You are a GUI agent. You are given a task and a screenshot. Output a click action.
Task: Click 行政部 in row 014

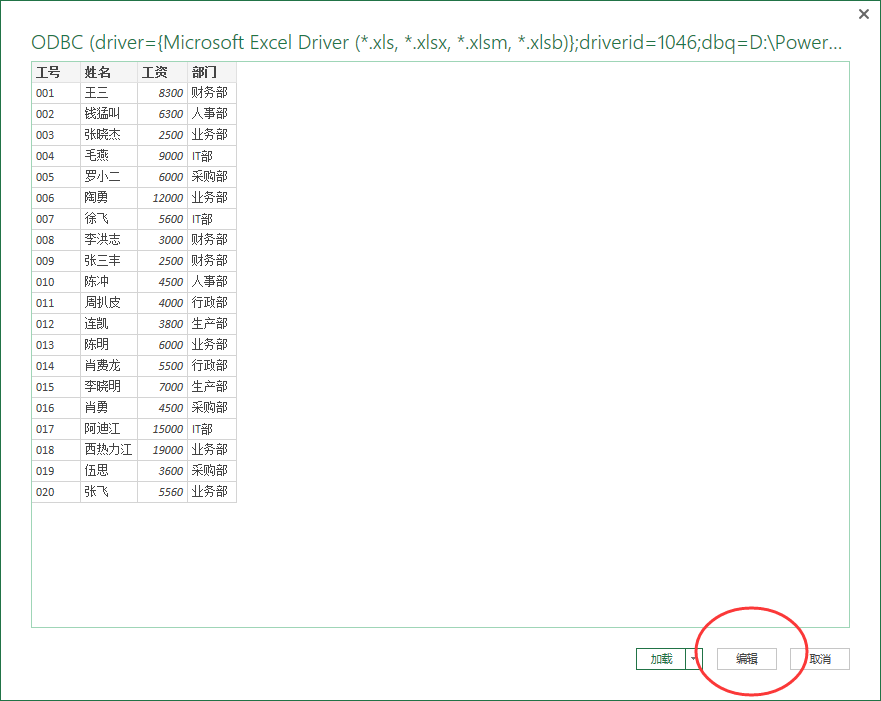tap(209, 366)
